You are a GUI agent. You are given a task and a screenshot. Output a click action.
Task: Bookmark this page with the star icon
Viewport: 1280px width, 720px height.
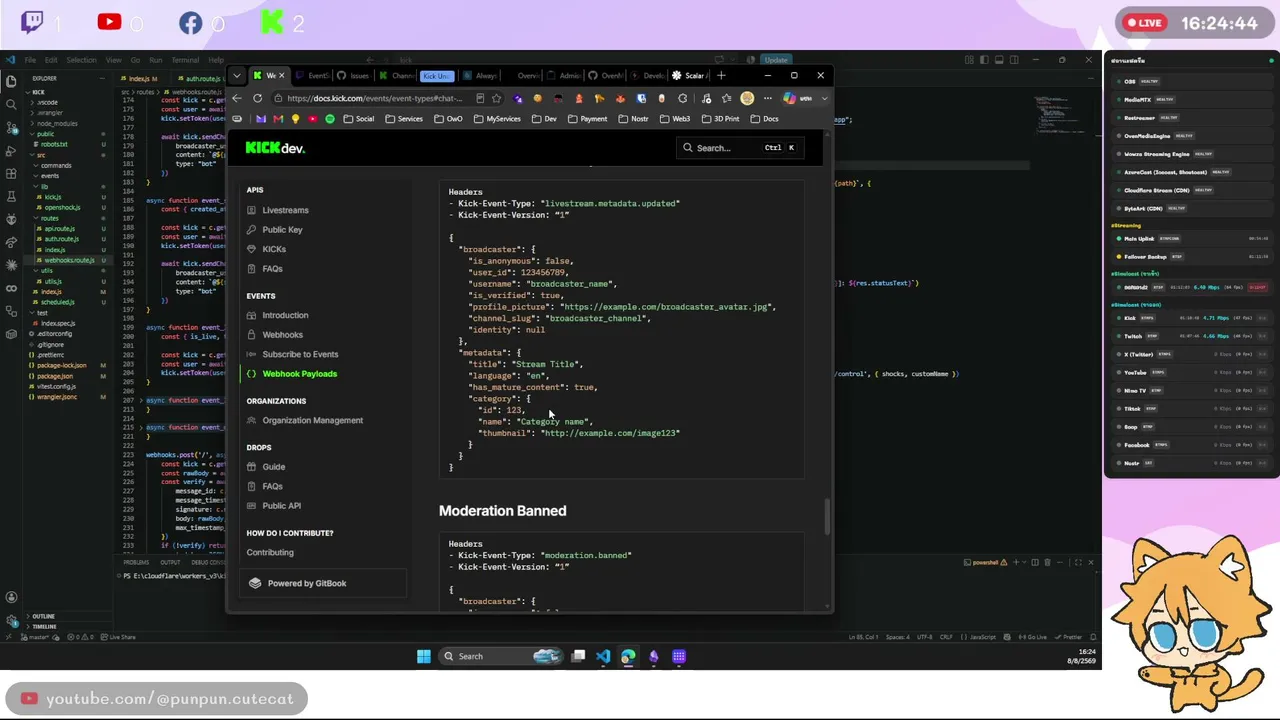click(x=497, y=98)
